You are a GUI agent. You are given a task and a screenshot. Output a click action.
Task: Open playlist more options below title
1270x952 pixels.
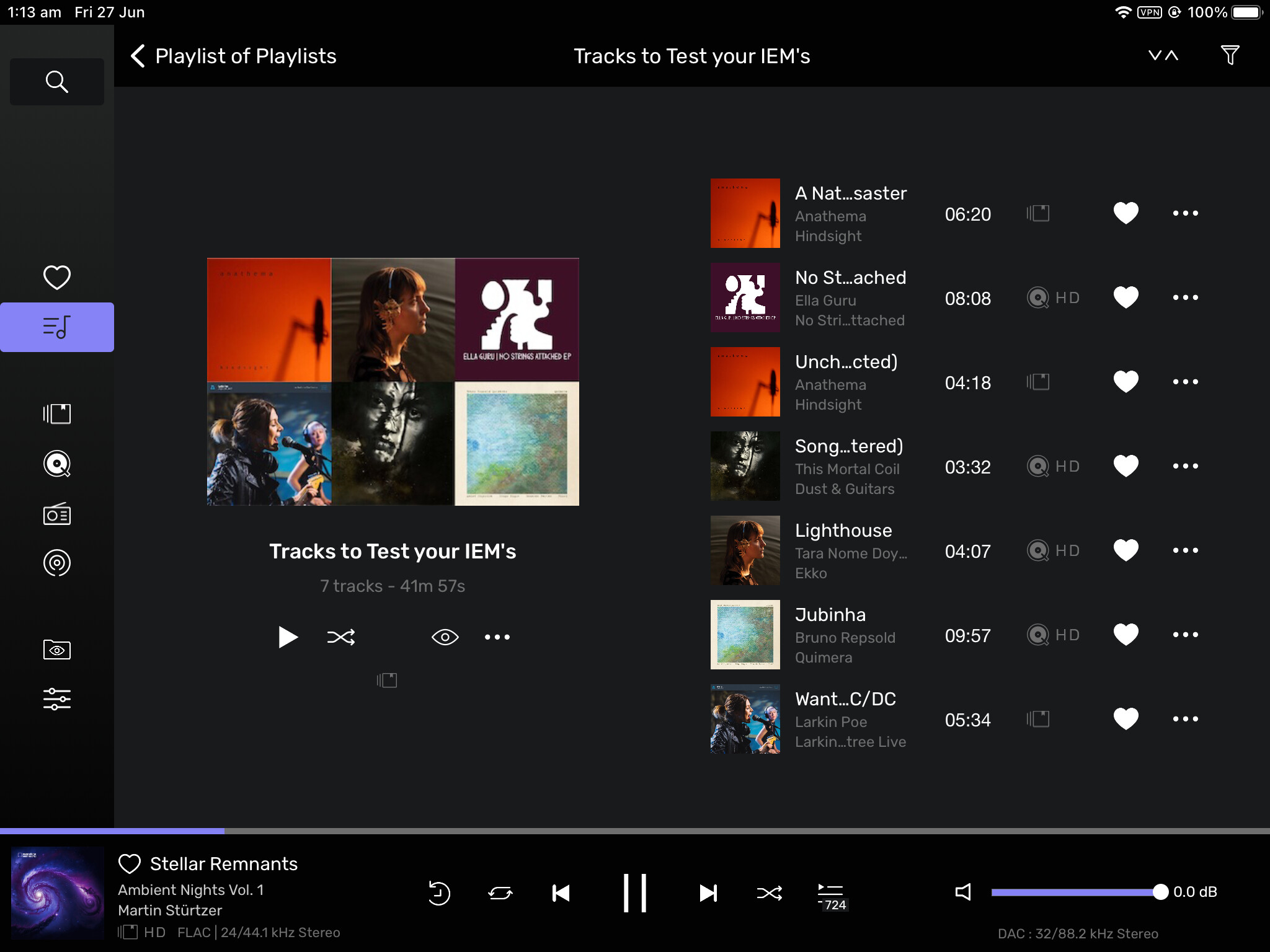pyautogui.click(x=497, y=637)
